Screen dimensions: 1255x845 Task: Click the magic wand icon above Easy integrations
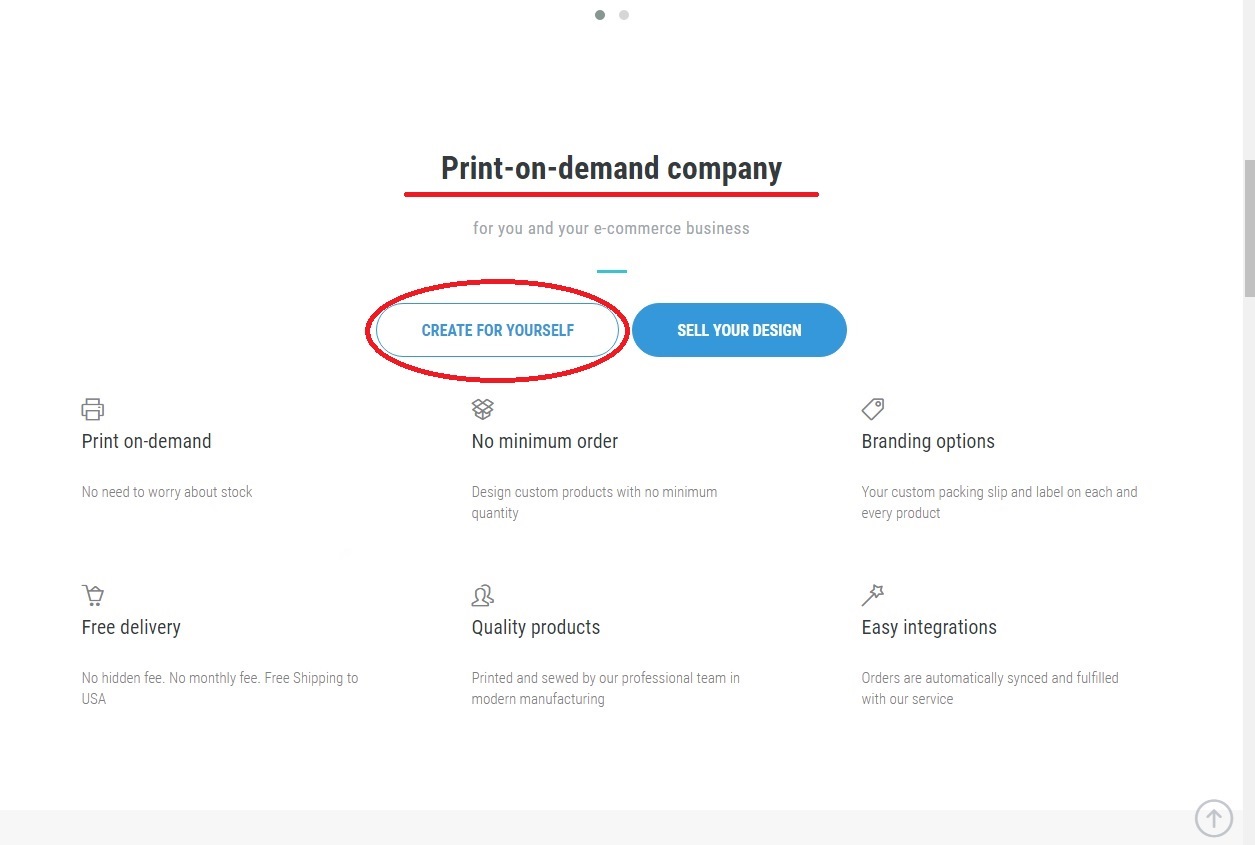tap(873, 595)
